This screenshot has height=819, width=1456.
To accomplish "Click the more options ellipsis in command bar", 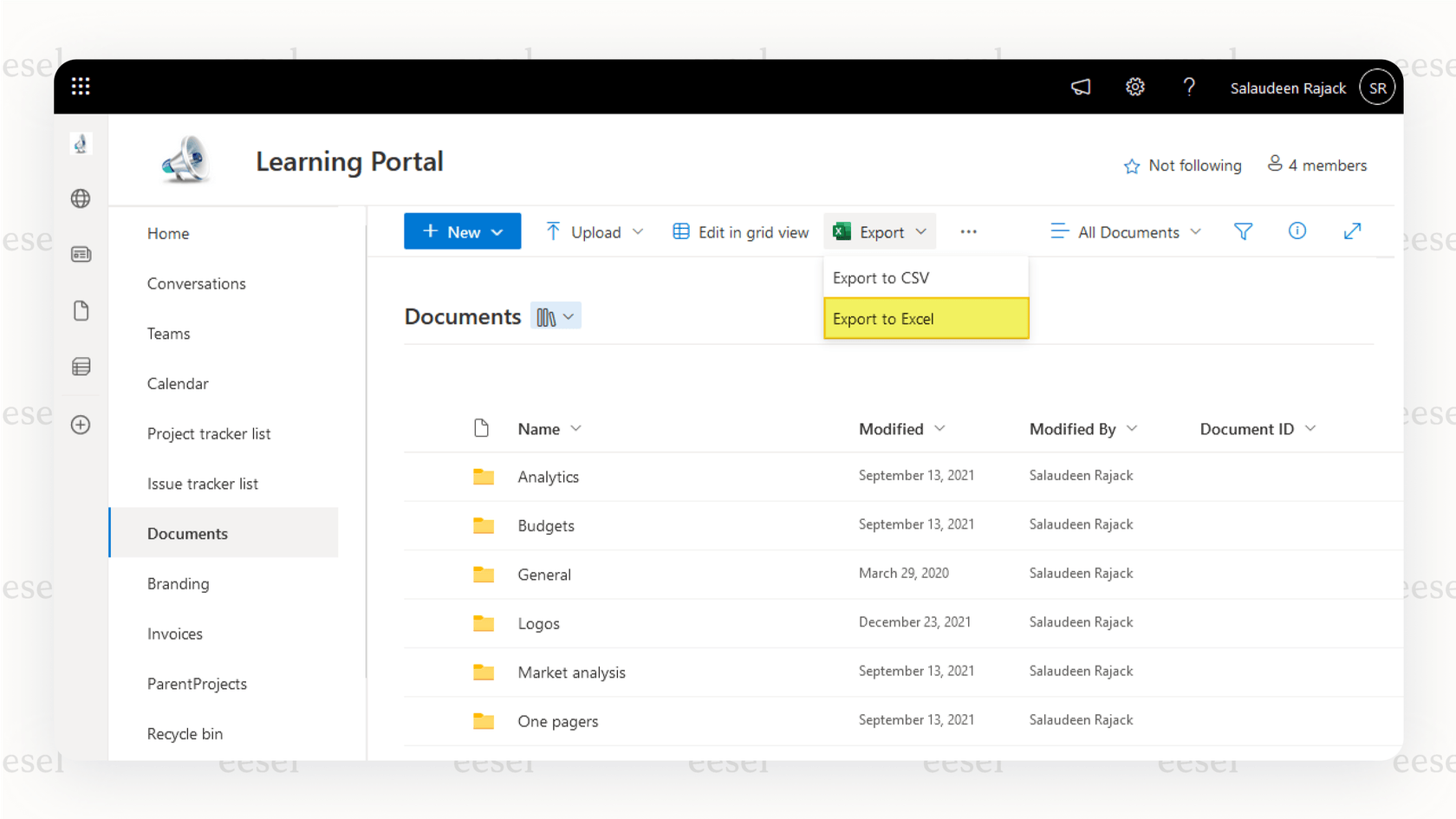I will [968, 231].
